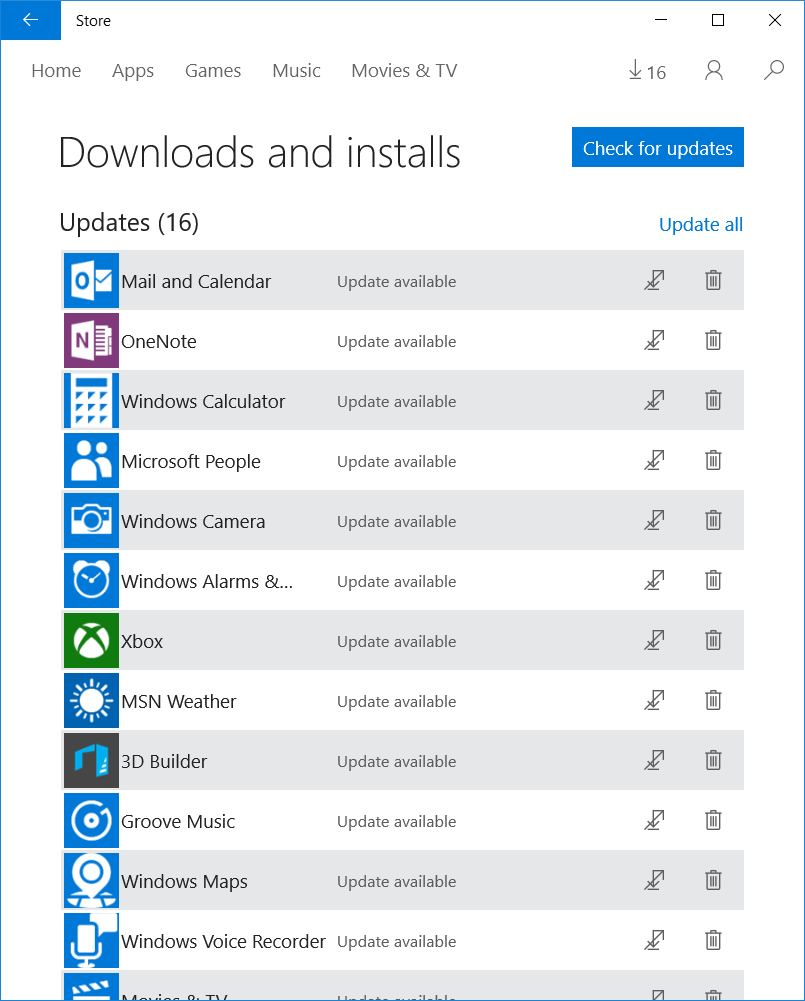Start the Windows Voice Recorder update download

[x=654, y=940]
